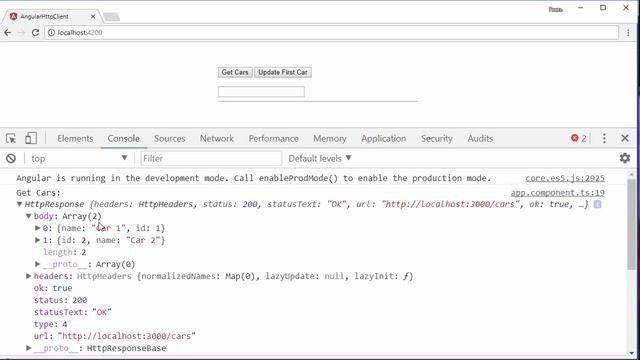Screen dimensions: 640x360
Task: Close the DevTools panel
Action: [x=624, y=138]
